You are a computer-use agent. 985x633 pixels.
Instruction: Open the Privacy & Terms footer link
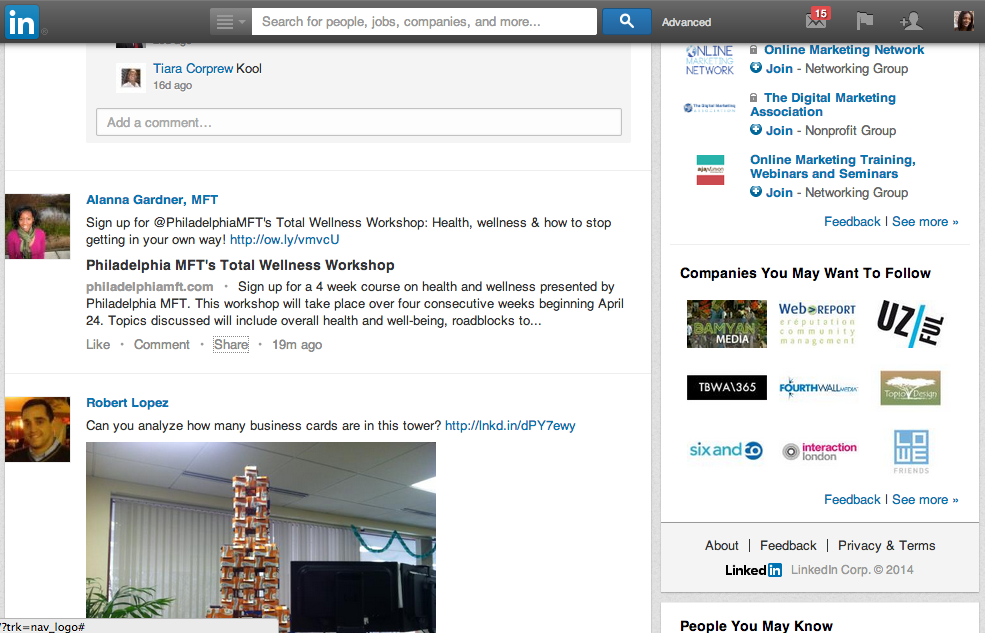[x=886, y=545]
